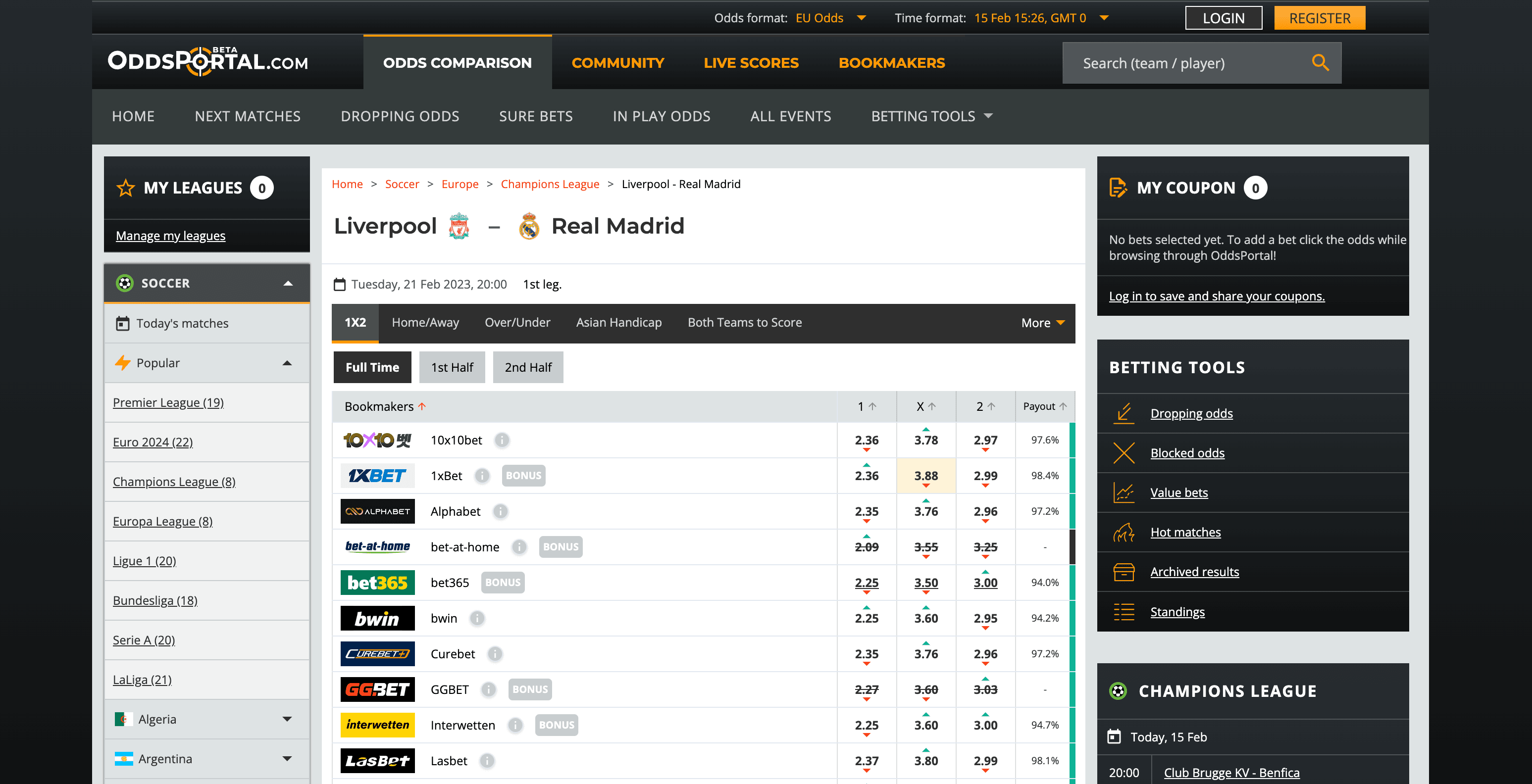The height and width of the screenshot is (784, 1532).
Task: Open the Odds format dropdown
Action: [830, 18]
